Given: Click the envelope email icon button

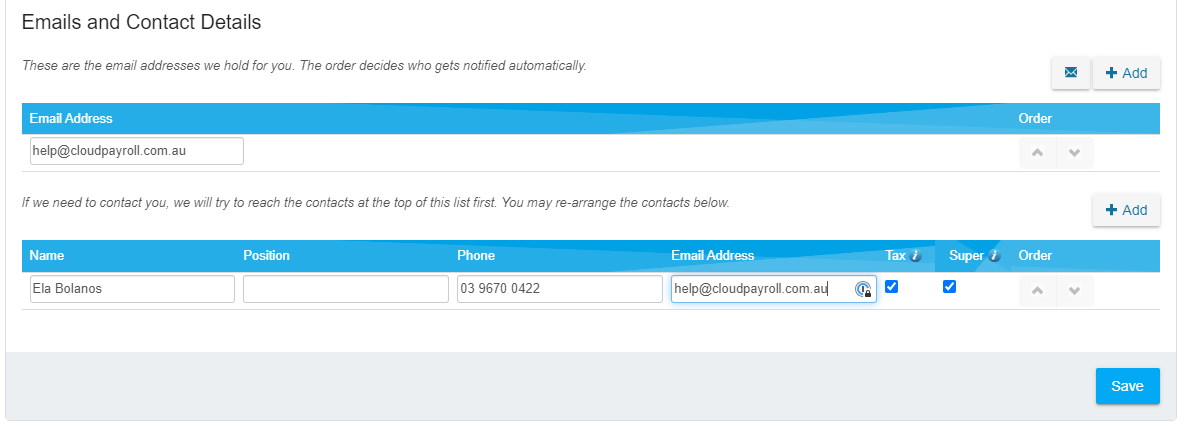Looking at the screenshot, I should pos(1071,73).
